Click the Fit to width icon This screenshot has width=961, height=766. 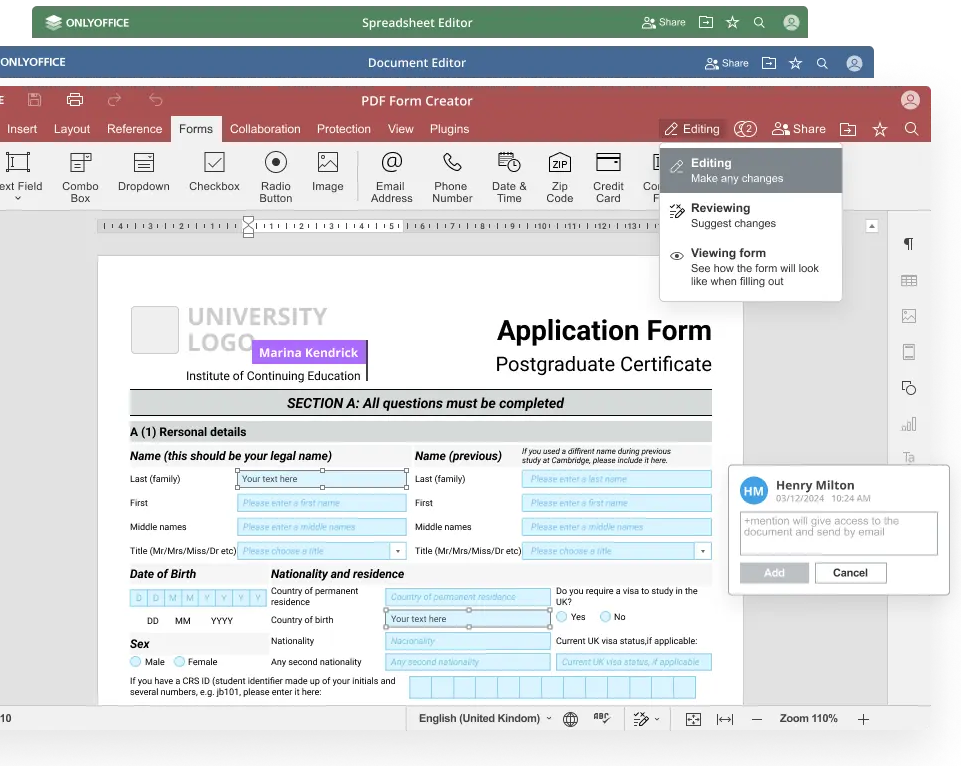pos(725,719)
